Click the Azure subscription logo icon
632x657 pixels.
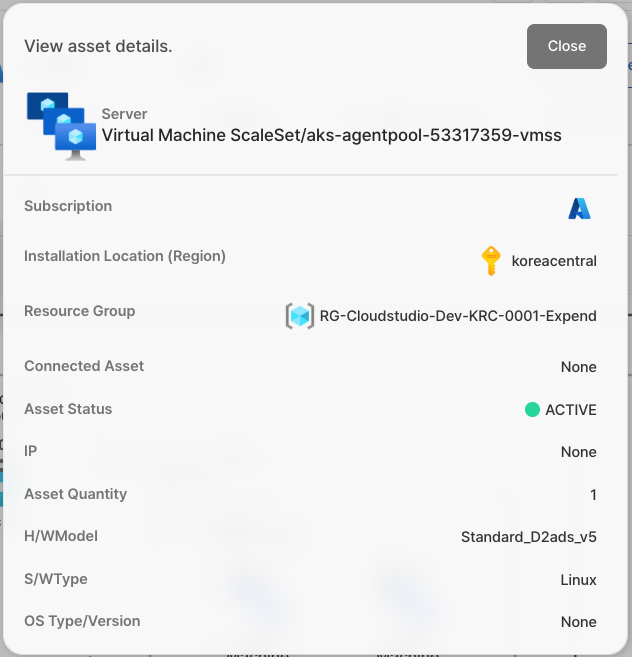(x=580, y=208)
